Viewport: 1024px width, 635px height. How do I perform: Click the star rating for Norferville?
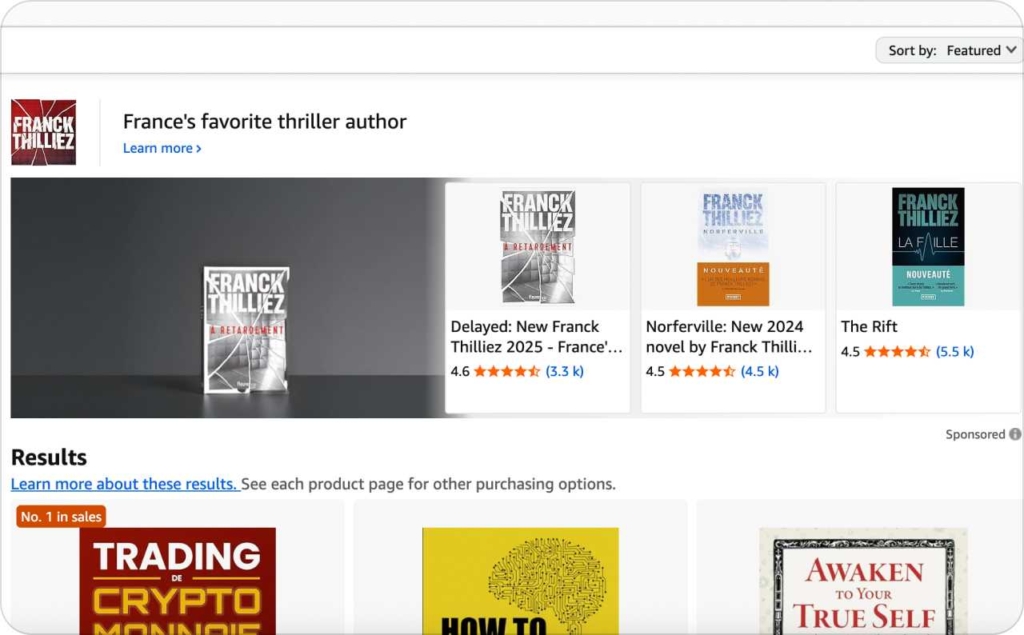coord(702,371)
